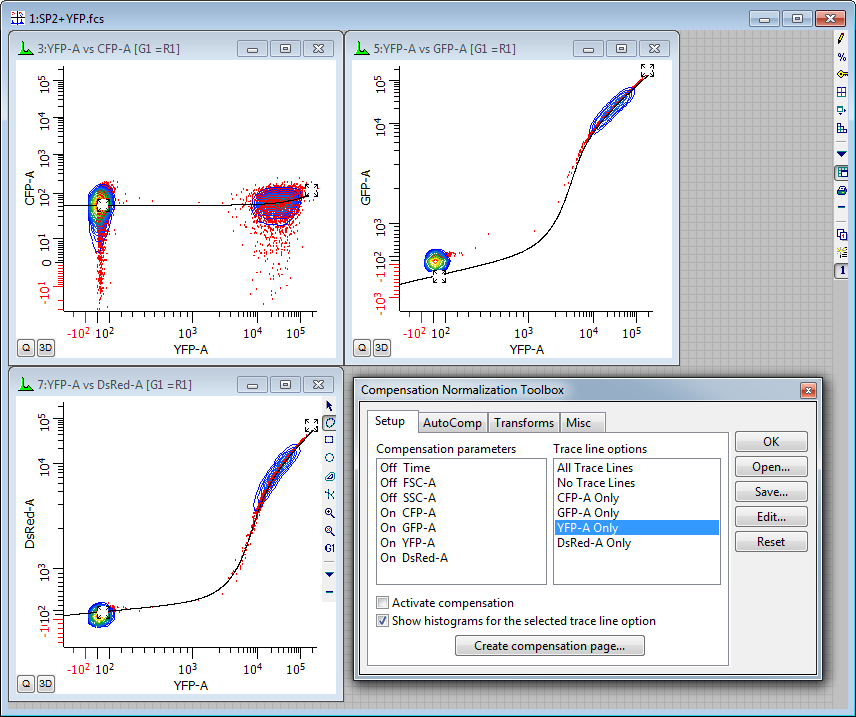The height and width of the screenshot is (717, 856).
Task: Click the printer icon in right toolbar
Action: pos(842,190)
